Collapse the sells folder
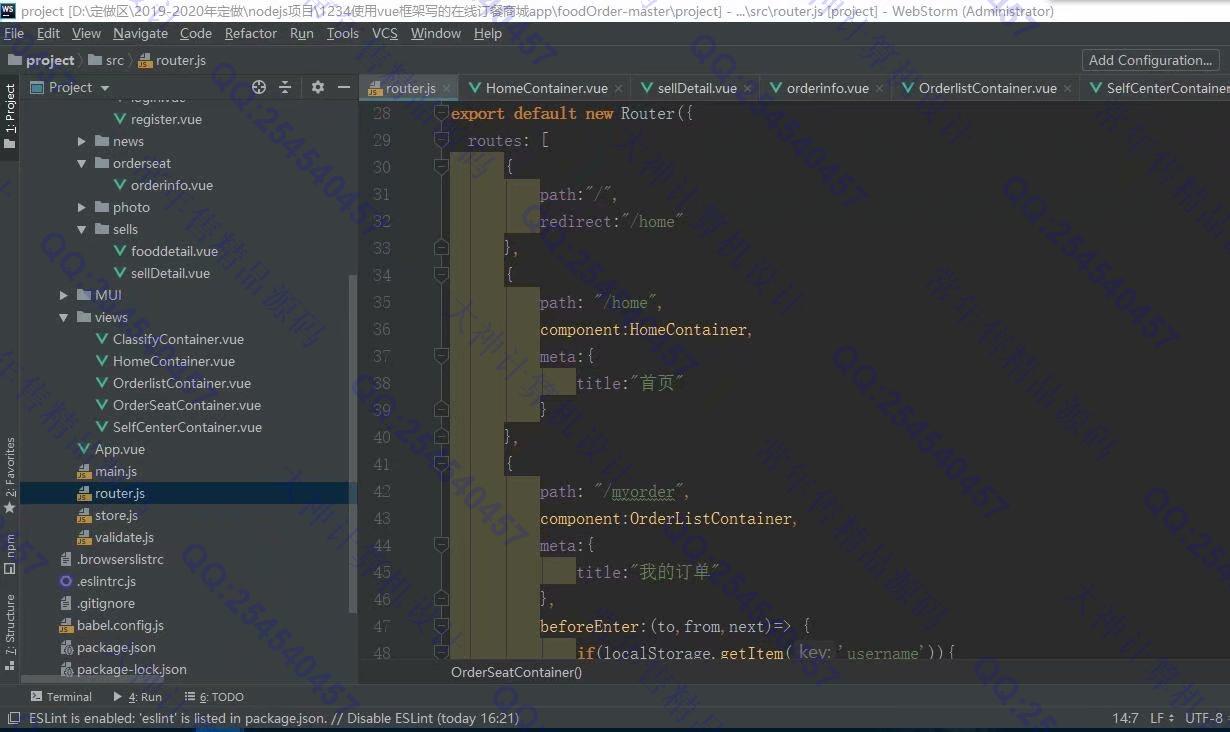Screen dimensions: 1230x732 (82, 229)
